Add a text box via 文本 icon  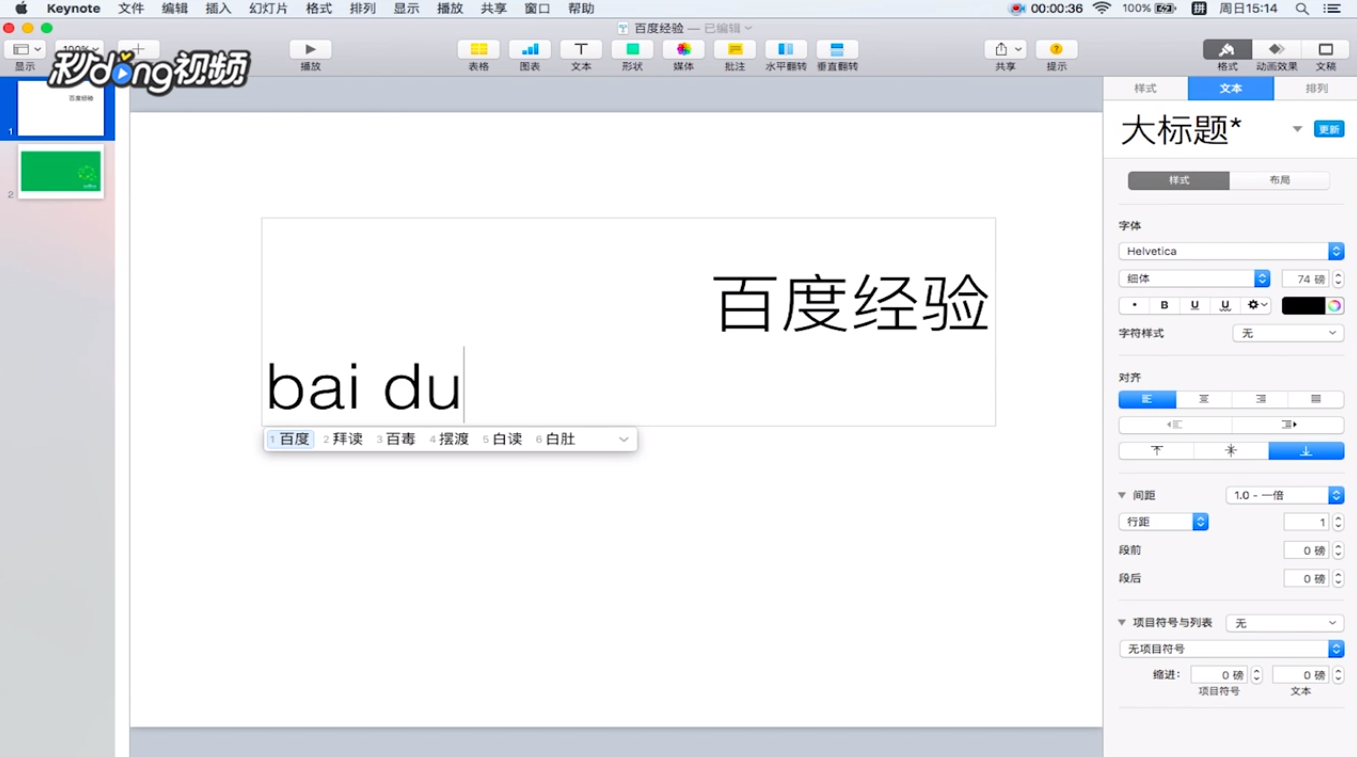[581, 49]
